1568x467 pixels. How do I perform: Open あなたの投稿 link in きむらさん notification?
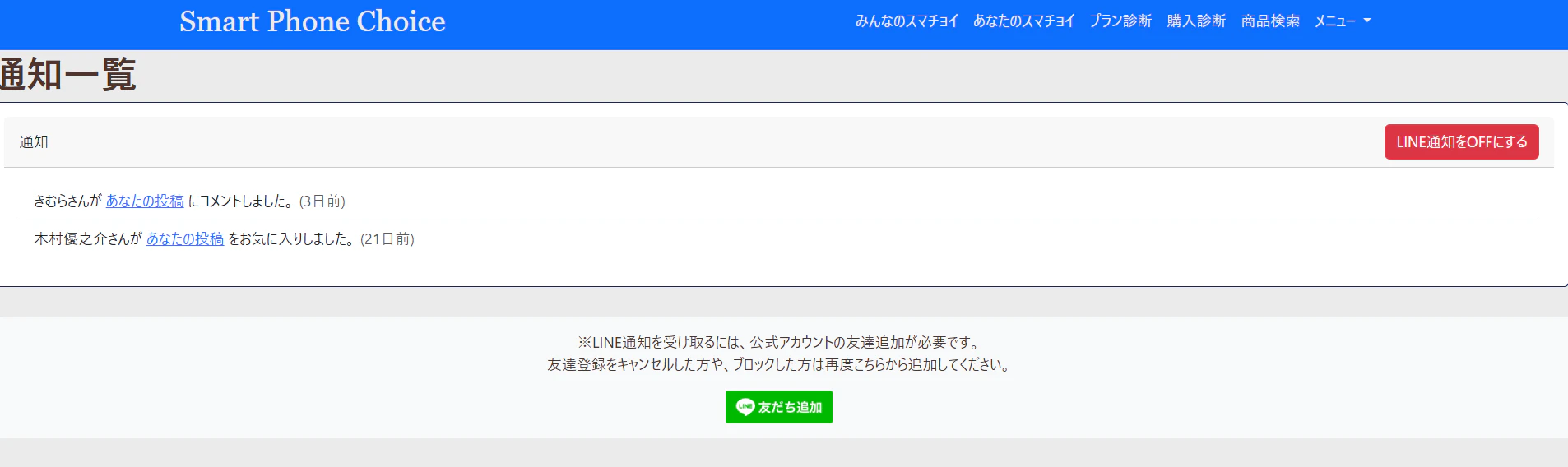pyautogui.click(x=145, y=201)
